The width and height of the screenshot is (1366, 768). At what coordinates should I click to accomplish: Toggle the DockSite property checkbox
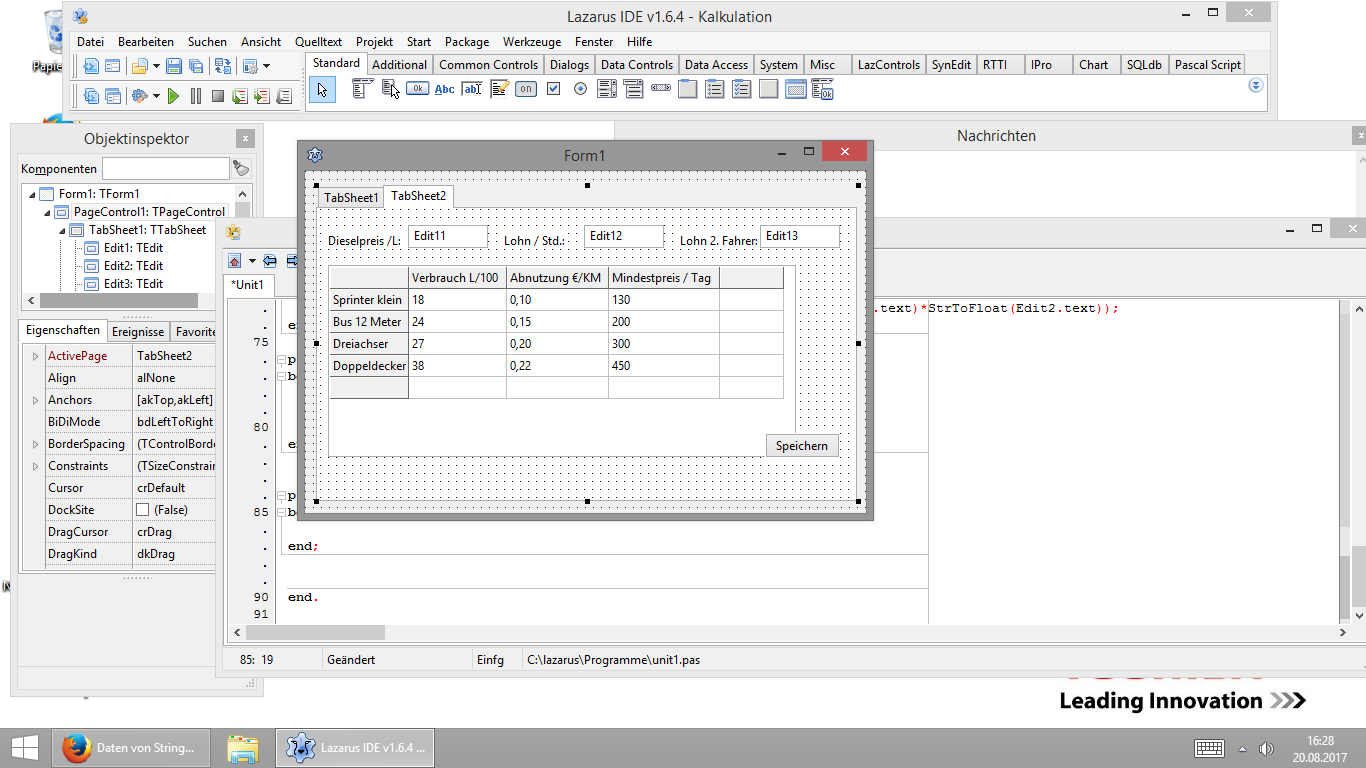[x=142, y=510]
